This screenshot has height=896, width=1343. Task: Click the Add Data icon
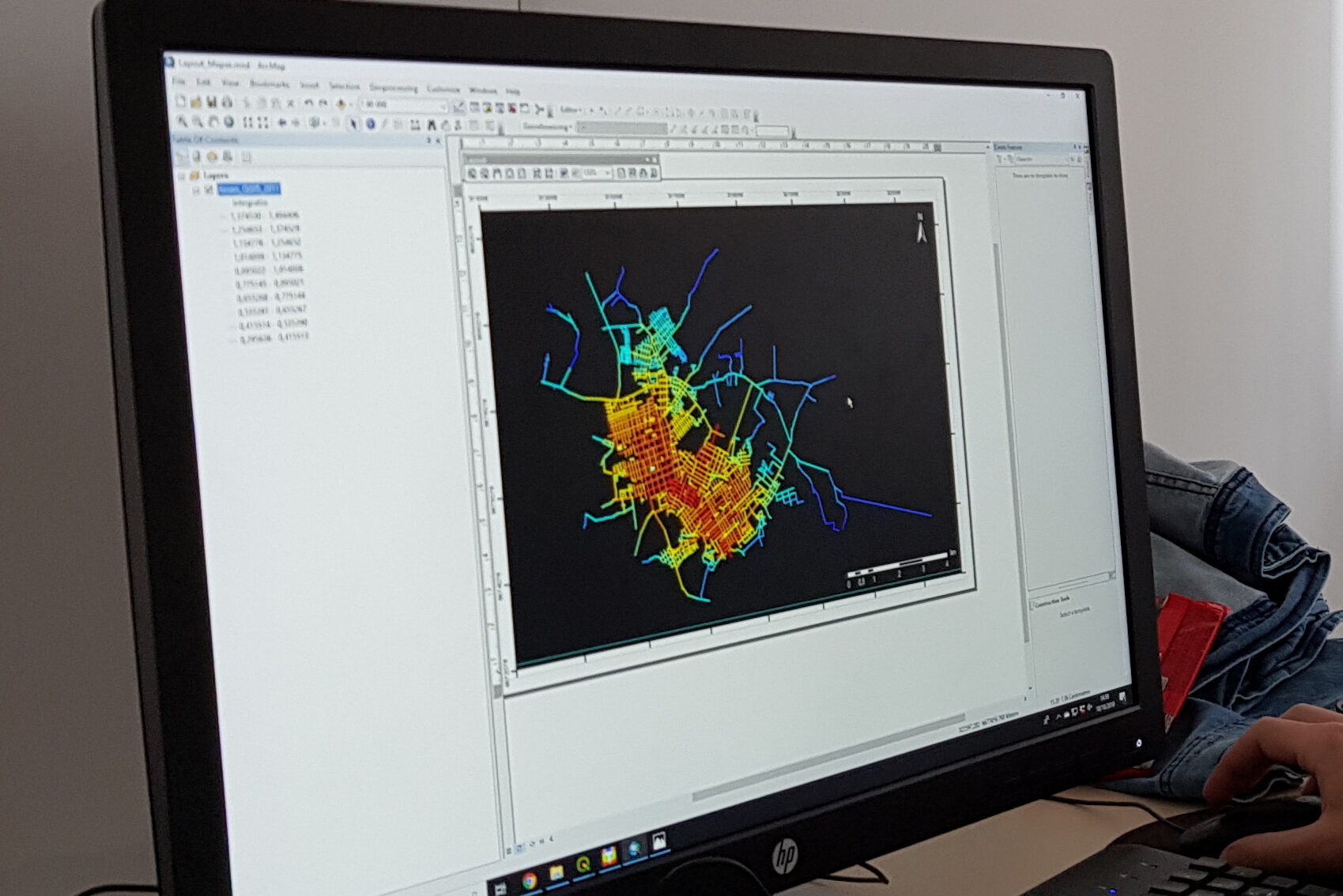341,104
